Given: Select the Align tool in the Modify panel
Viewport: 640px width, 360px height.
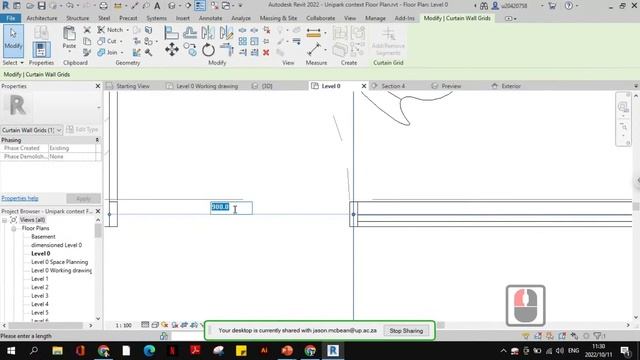Looking at the screenshot, I should (171, 33).
